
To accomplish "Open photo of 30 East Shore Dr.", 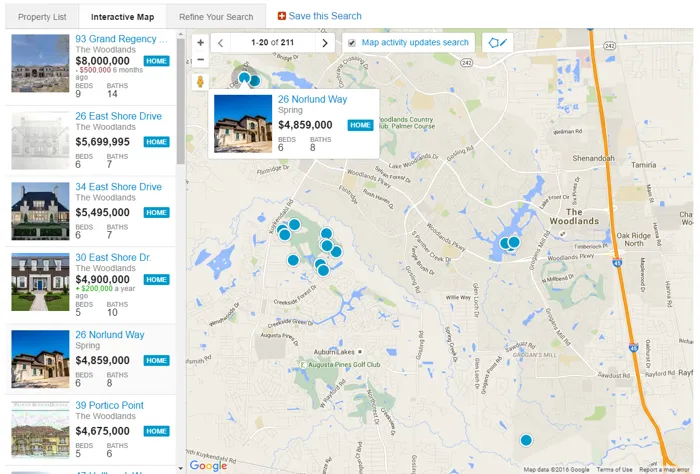I will 40,282.
